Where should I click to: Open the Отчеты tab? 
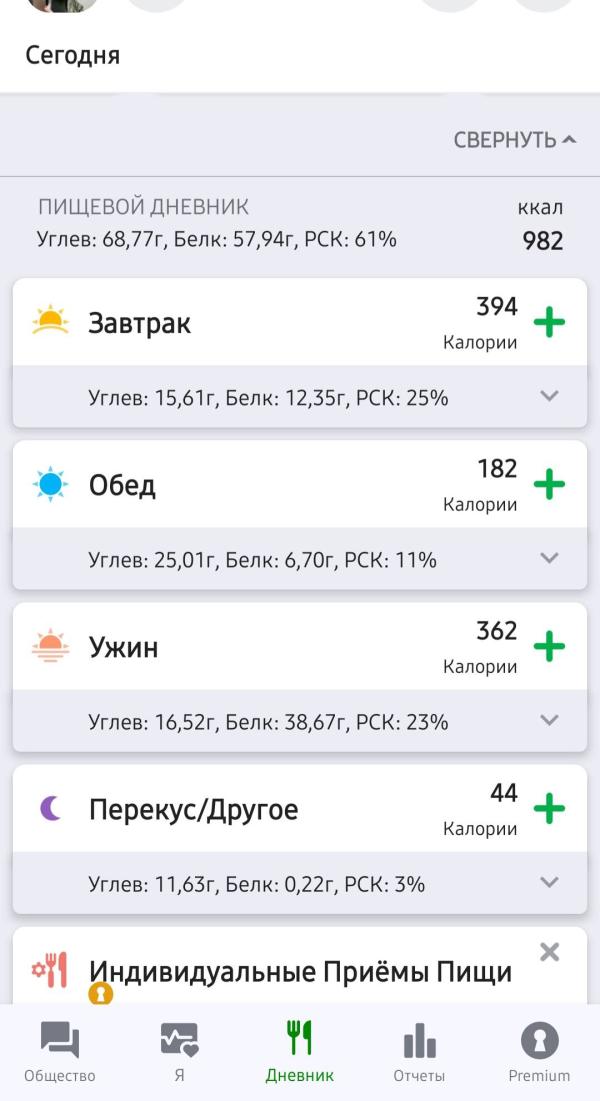pyautogui.click(x=419, y=1052)
